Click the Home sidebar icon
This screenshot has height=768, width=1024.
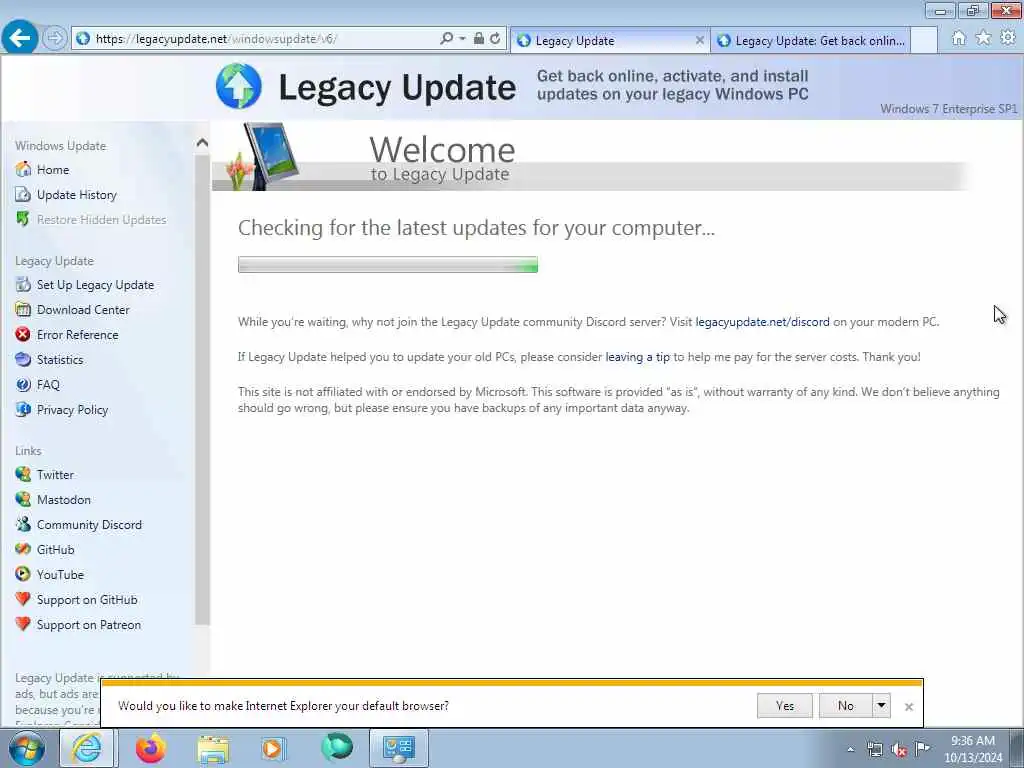pyautogui.click(x=23, y=169)
